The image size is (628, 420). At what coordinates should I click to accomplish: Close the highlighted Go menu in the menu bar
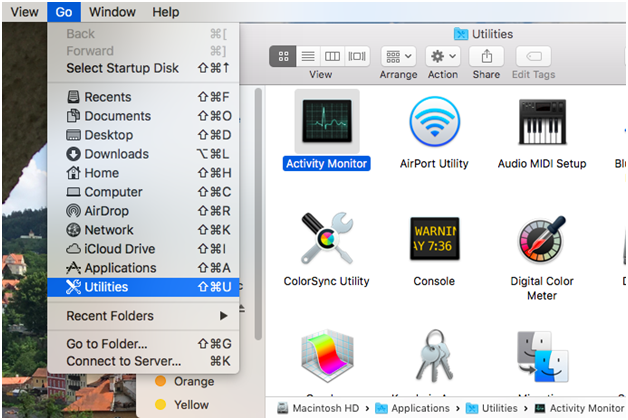click(x=64, y=12)
